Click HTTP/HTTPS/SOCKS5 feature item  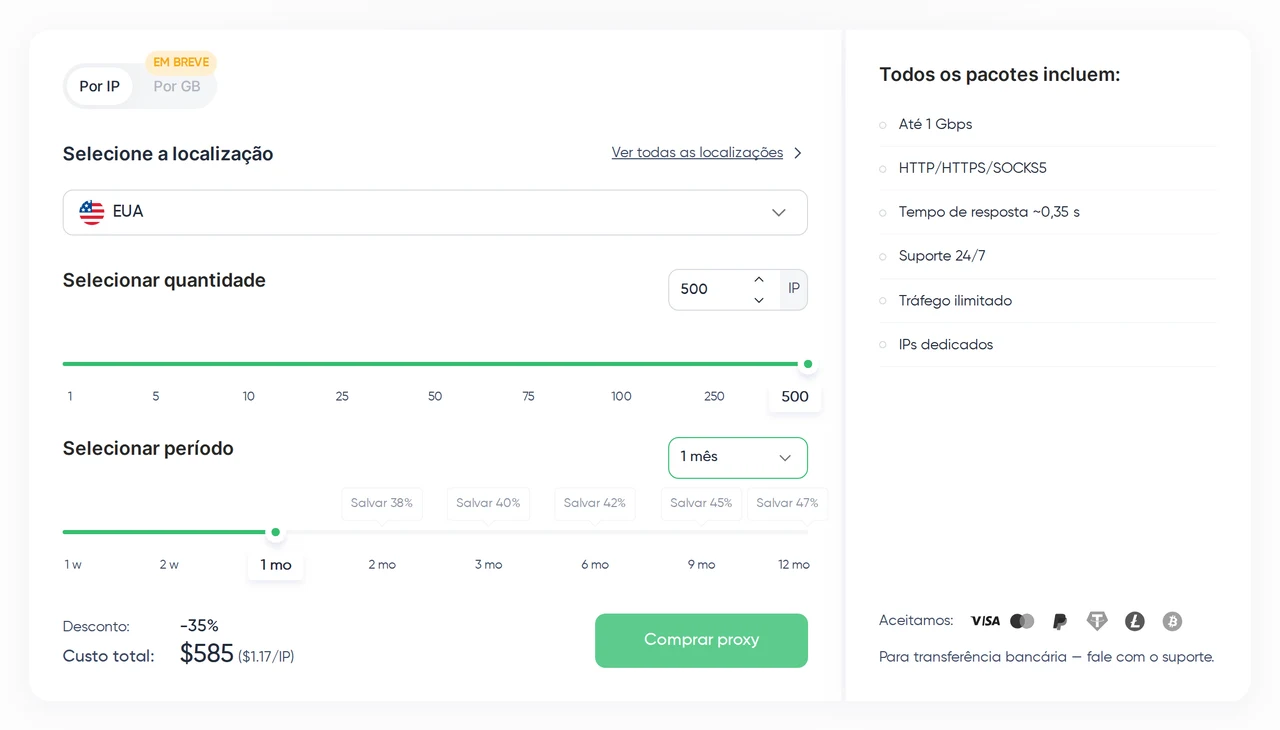click(x=972, y=168)
